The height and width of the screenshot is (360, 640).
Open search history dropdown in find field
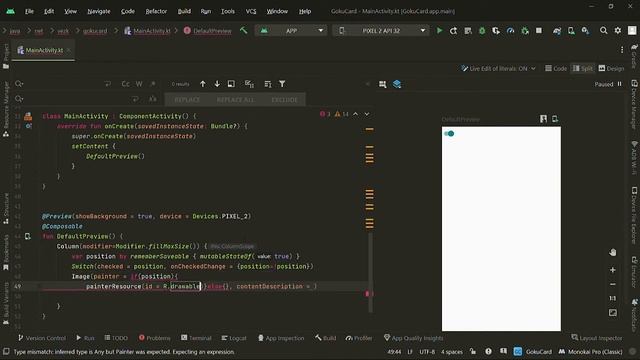coord(19,84)
